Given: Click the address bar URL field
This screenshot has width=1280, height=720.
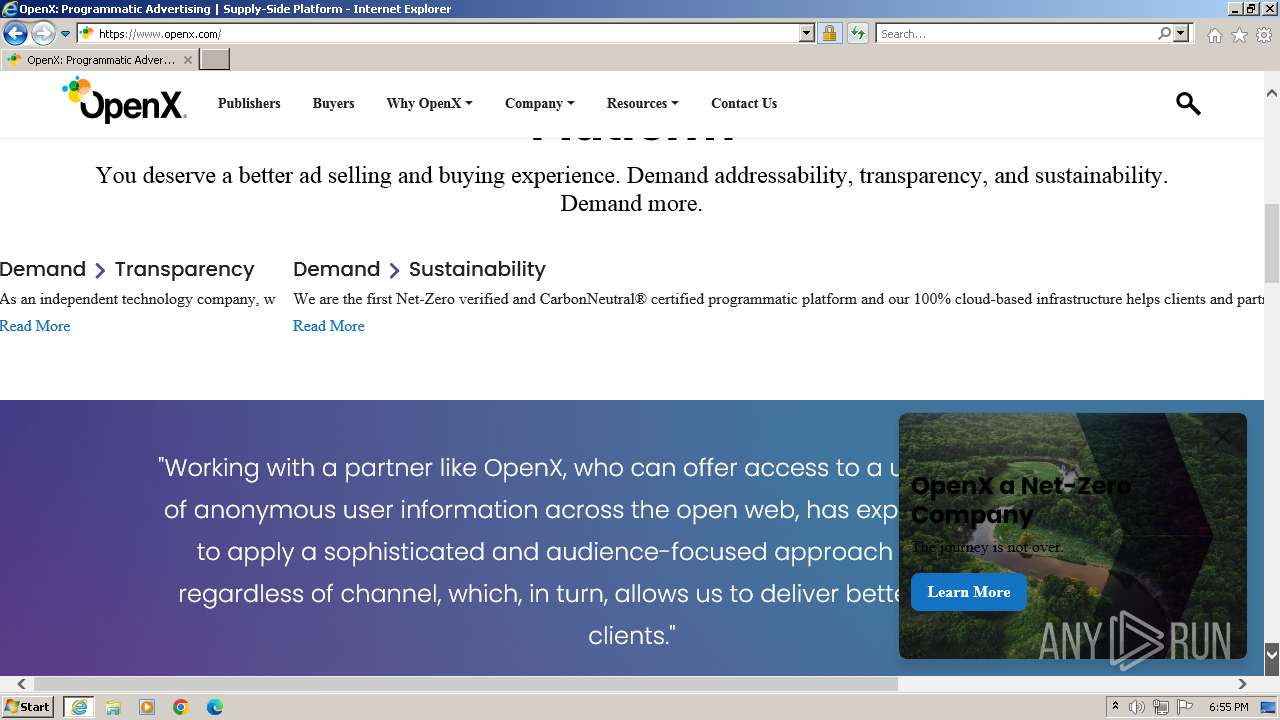Looking at the screenshot, I should pos(447,33).
